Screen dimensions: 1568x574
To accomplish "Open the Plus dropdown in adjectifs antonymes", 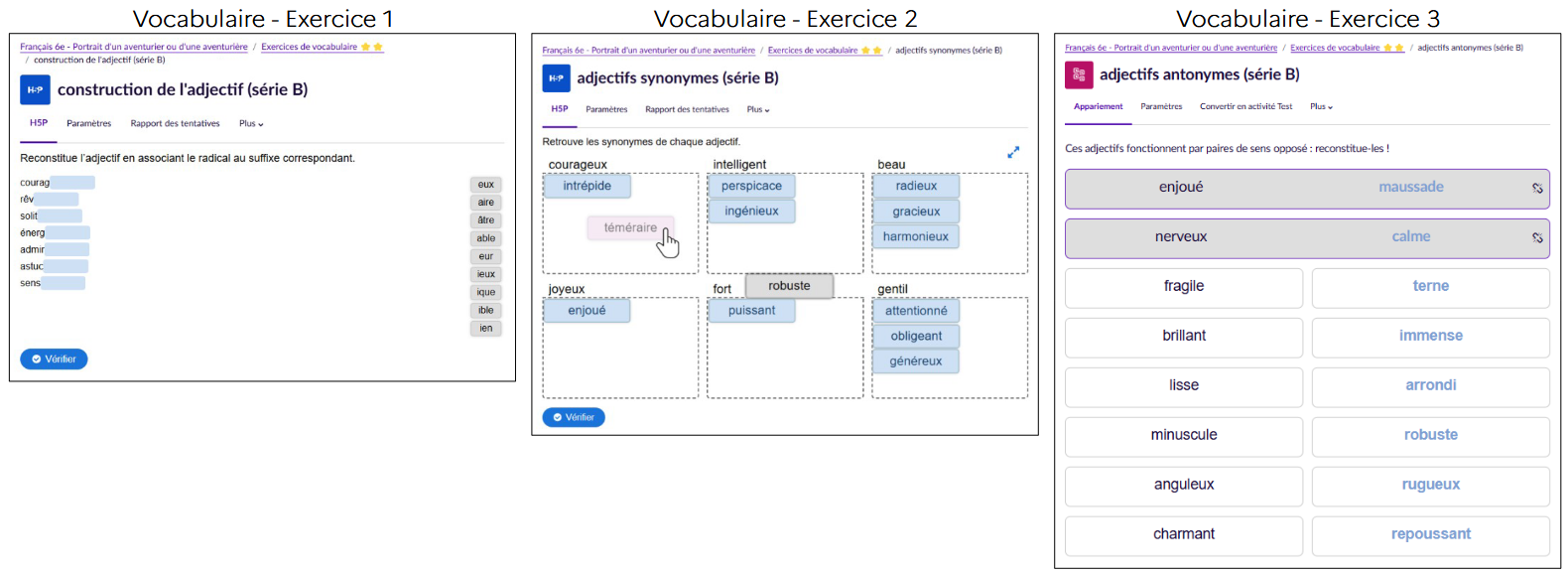I will (x=1321, y=107).
